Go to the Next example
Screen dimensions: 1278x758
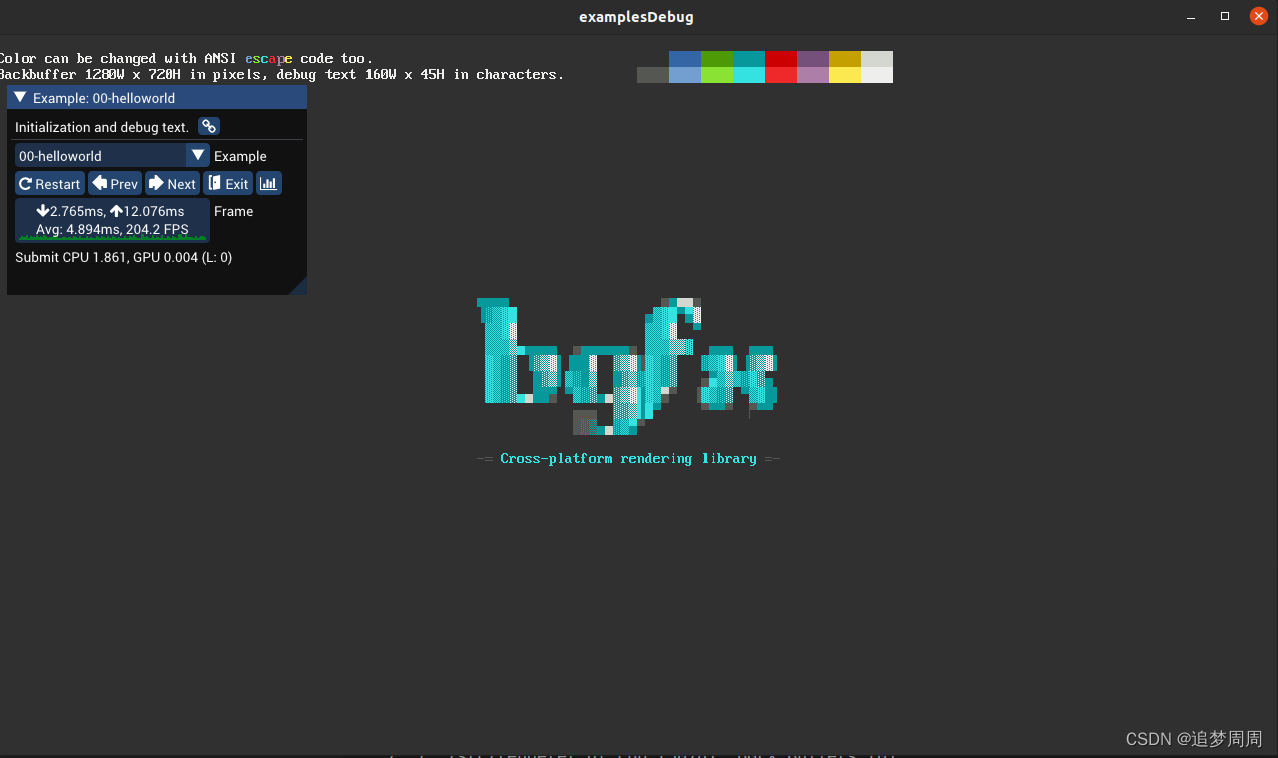(172, 183)
